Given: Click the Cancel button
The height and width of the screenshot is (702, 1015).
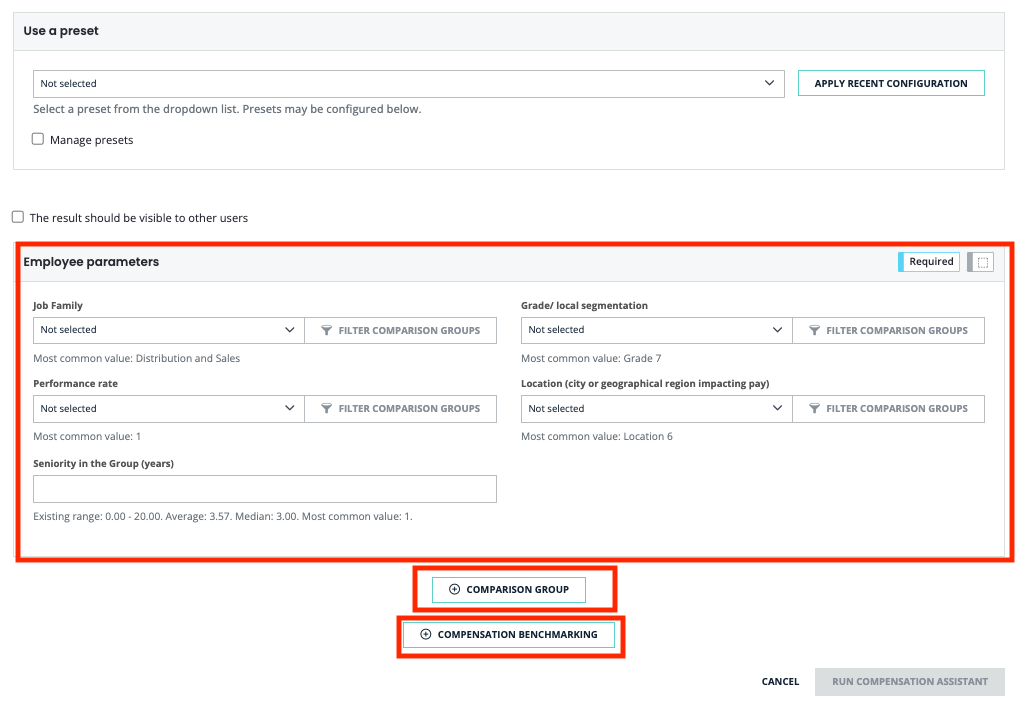Looking at the screenshot, I should [x=780, y=682].
